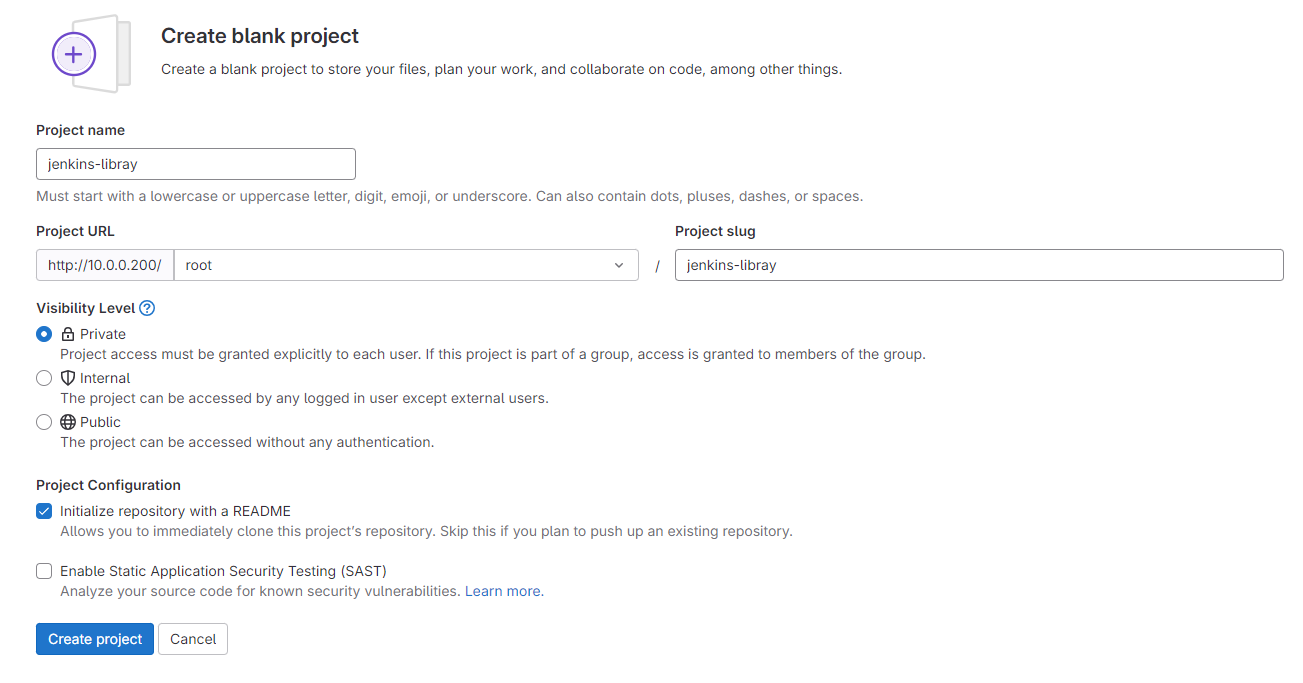This screenshot has width=1303, height=683.
Task: Open Visibility Level help question icon
Action: coord(147,308)
